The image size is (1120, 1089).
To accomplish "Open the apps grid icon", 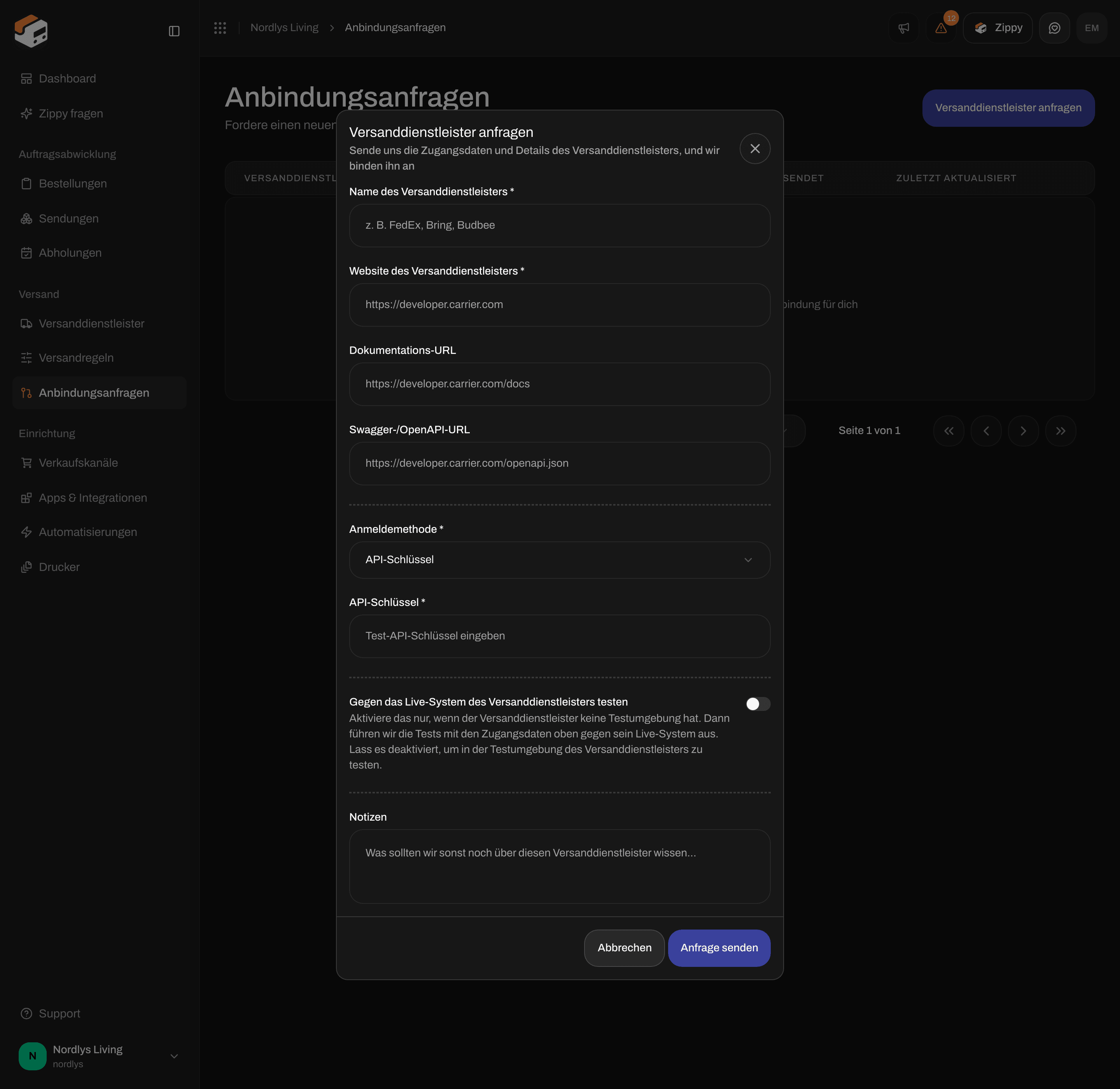I will (x=220, y=28).
